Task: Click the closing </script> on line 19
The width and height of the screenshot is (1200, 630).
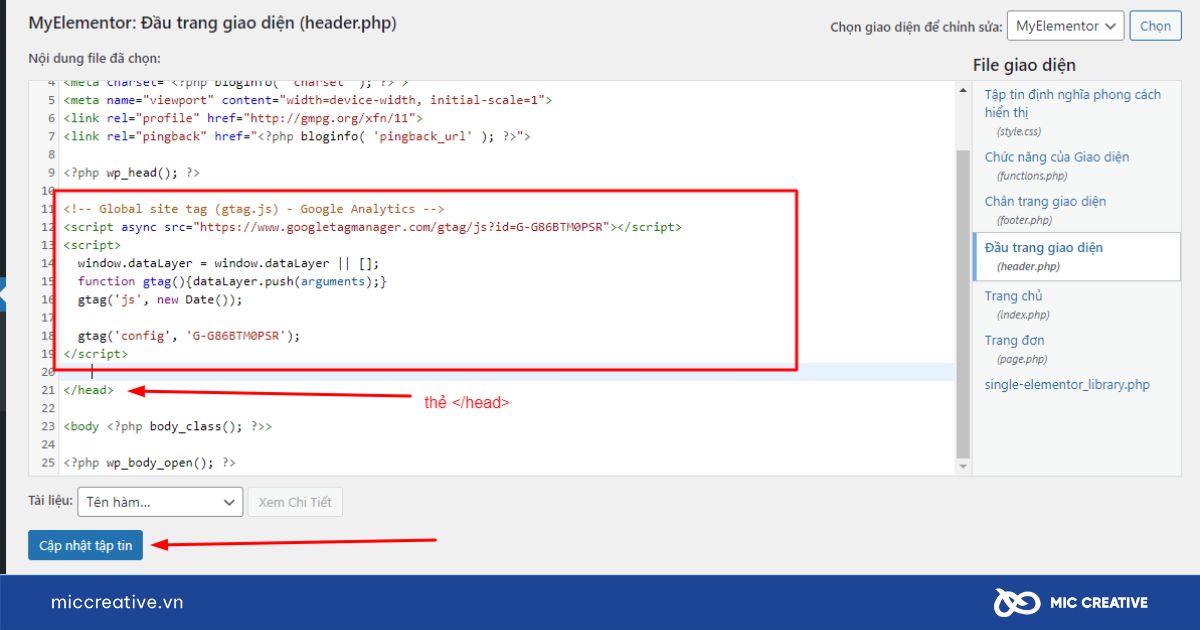Action: tap(95, 354)
